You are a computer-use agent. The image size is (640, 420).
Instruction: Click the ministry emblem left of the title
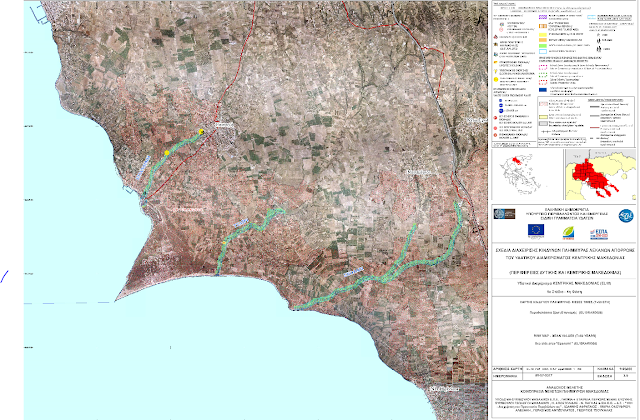point(504,214)
